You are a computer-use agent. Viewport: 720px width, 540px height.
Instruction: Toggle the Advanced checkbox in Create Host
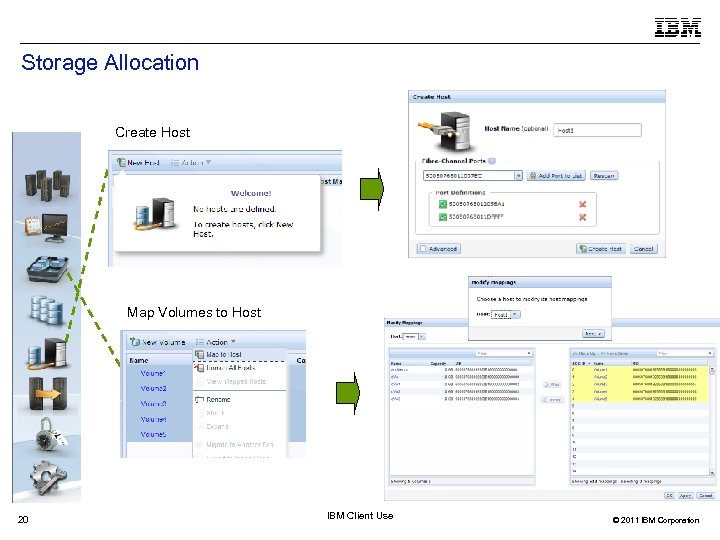(x=423, y=249)
